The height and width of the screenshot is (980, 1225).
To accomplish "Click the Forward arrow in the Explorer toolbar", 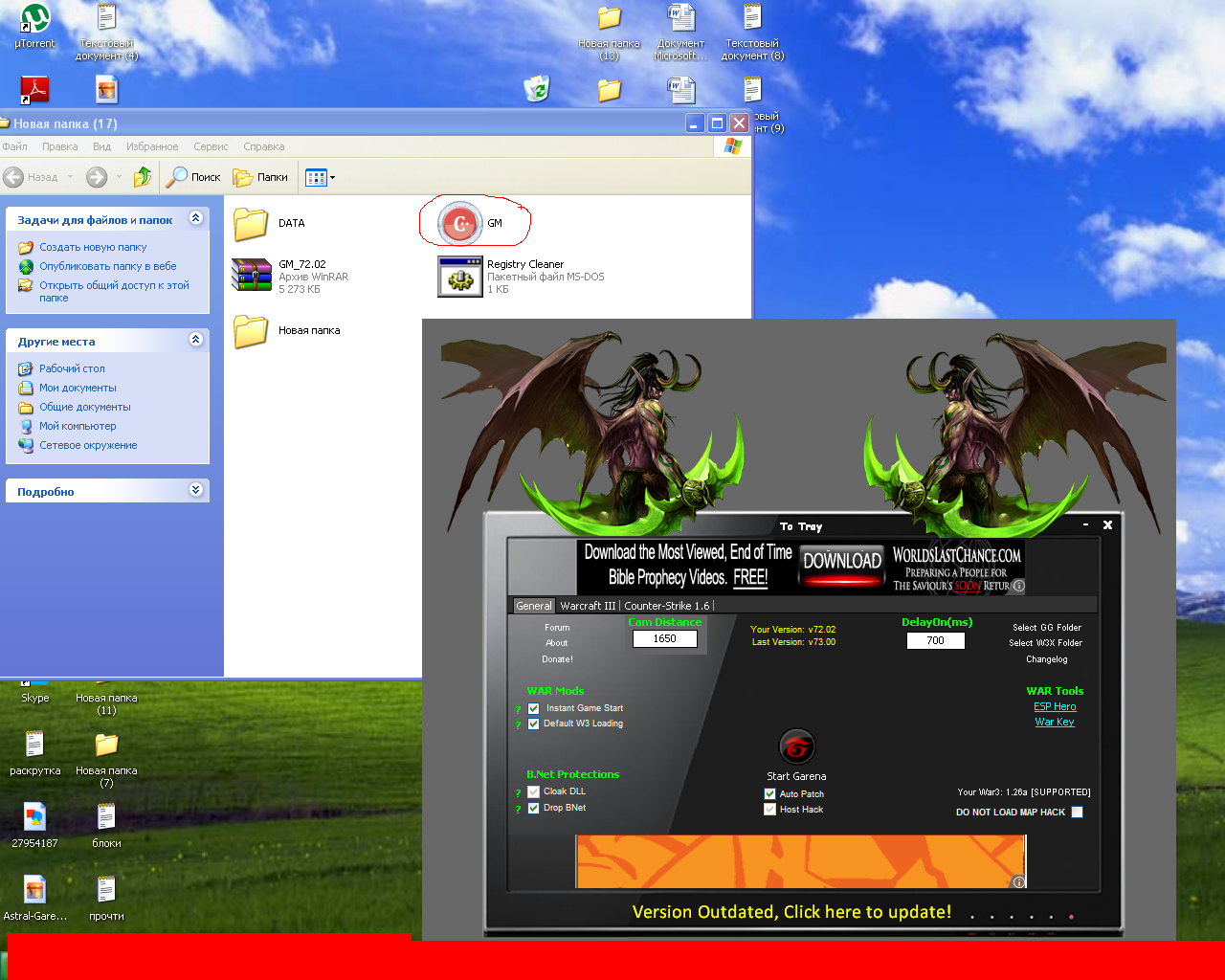I will 97,177.
